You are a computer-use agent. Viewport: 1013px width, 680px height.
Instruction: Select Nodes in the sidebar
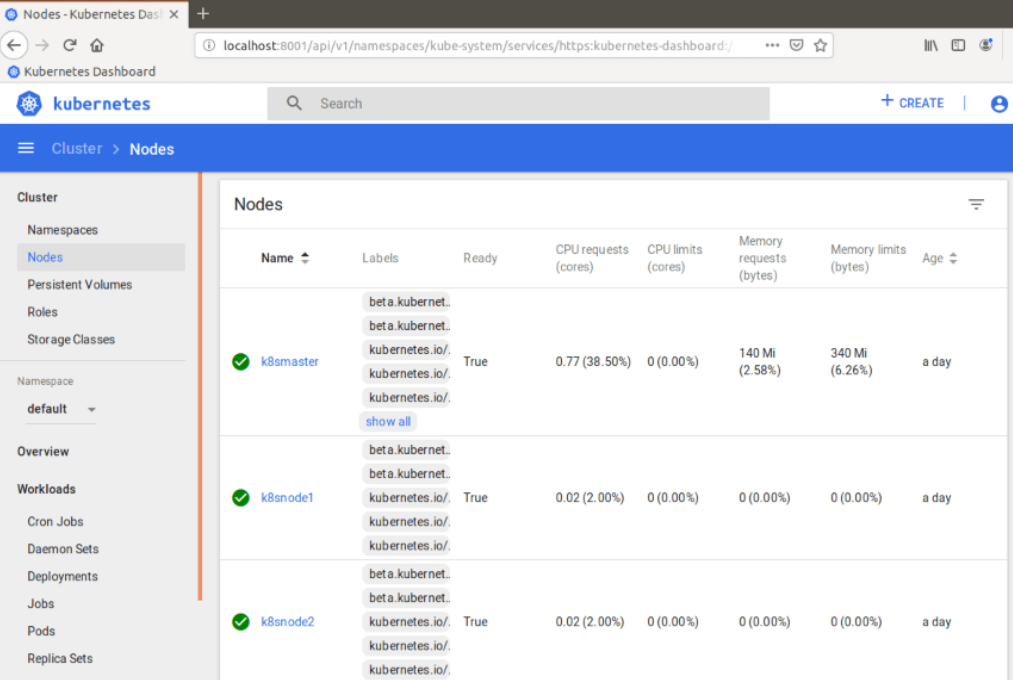tap(101, 257)
